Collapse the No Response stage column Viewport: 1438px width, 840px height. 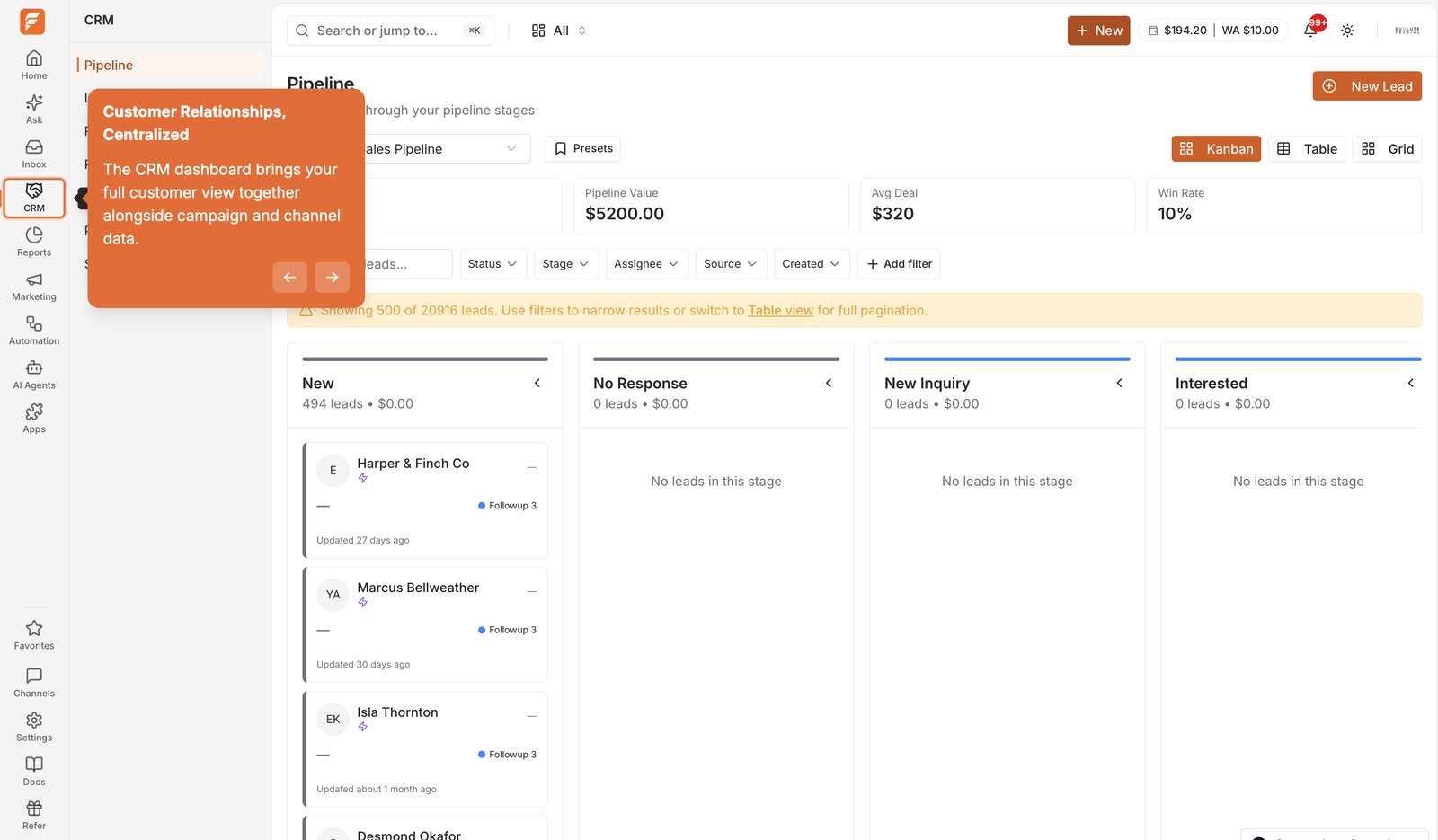click(x=829, y=384)
